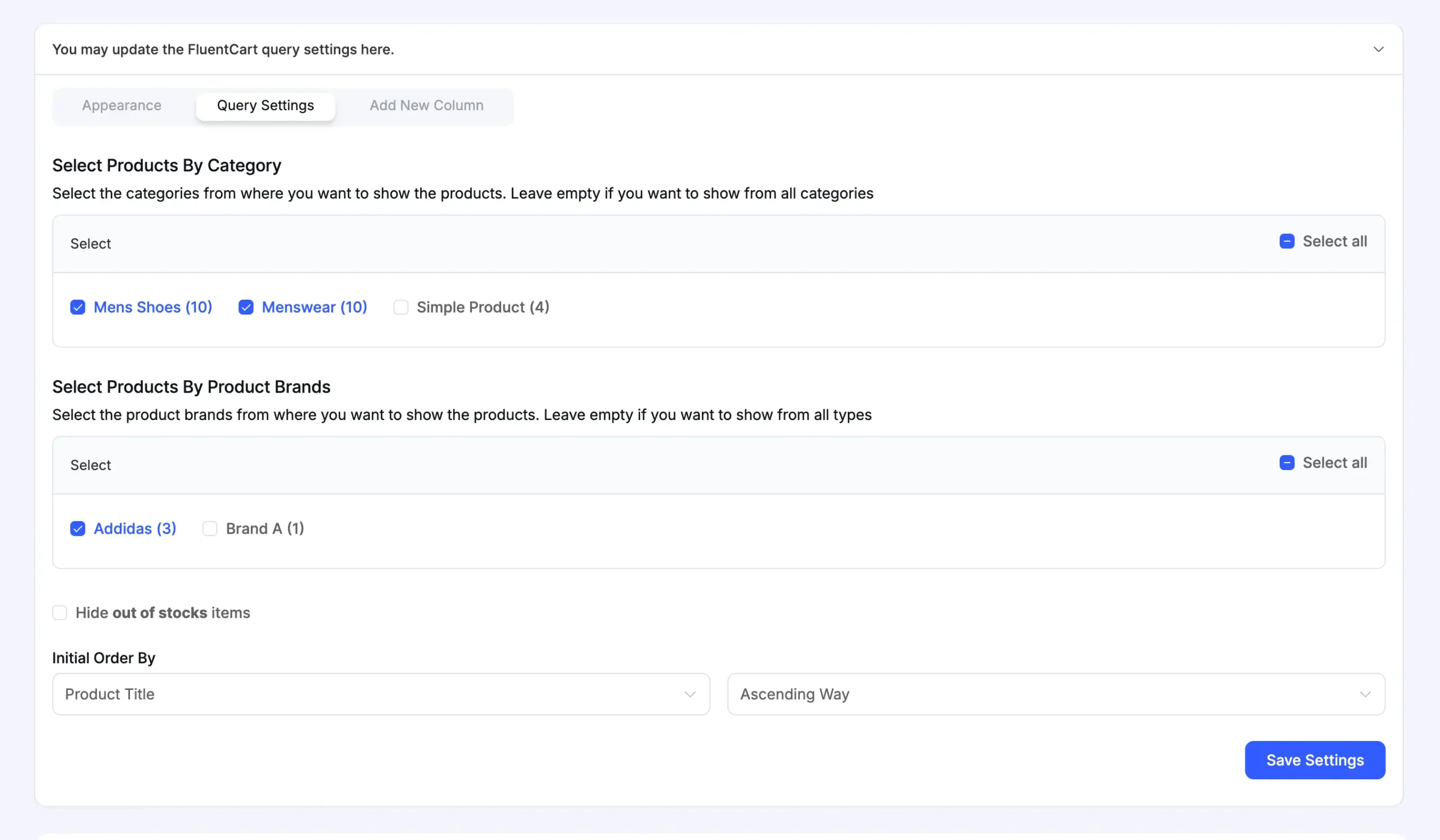This screenshot has width=1440, height=840.
Task: Click the Select all link for brands
Action: pos(1334,463)
